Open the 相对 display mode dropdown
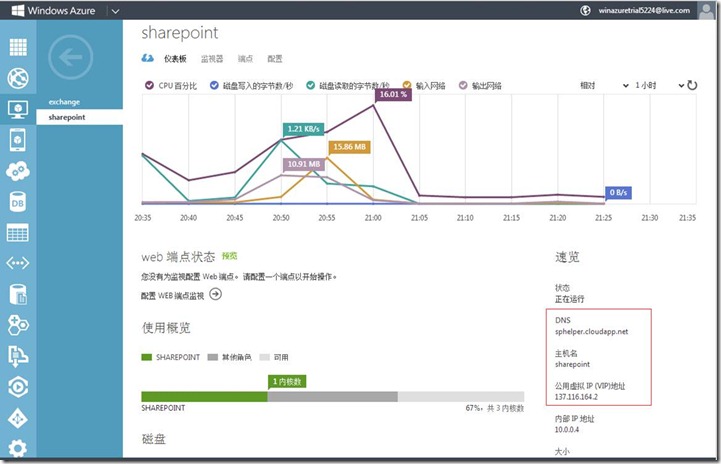Screen dimensions: 721x464 604,86
